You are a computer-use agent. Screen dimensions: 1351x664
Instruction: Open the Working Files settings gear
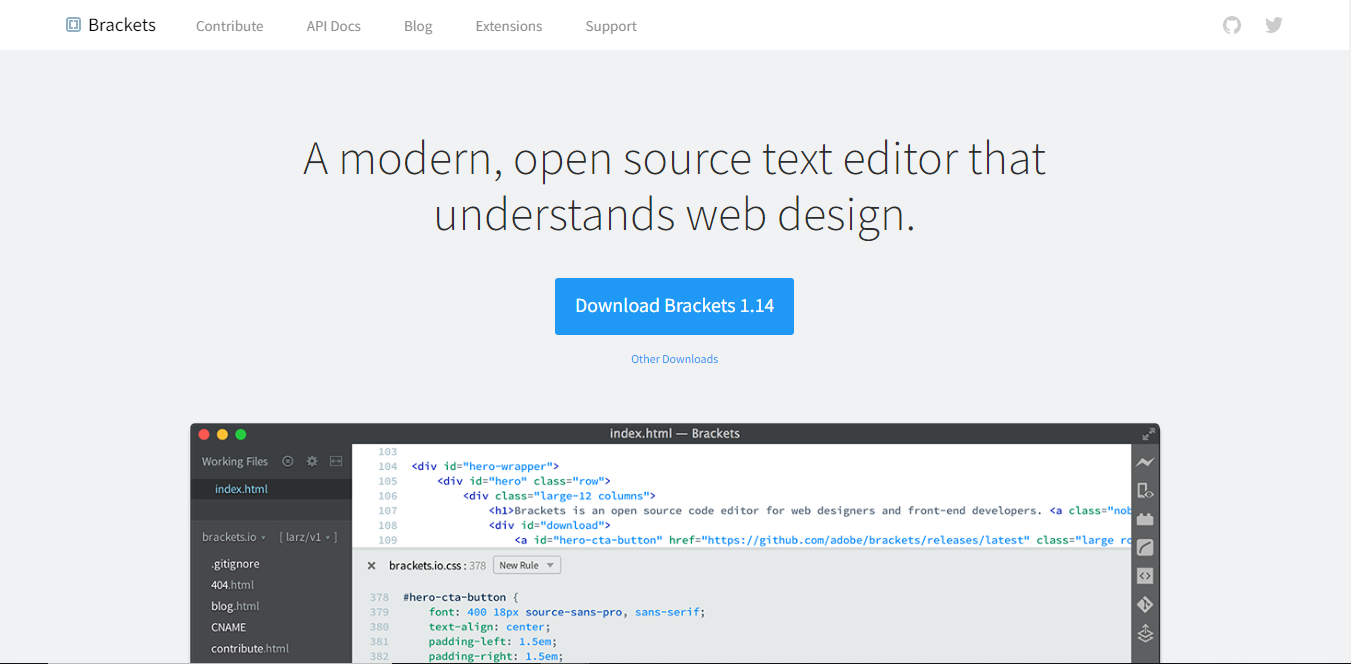311,461
